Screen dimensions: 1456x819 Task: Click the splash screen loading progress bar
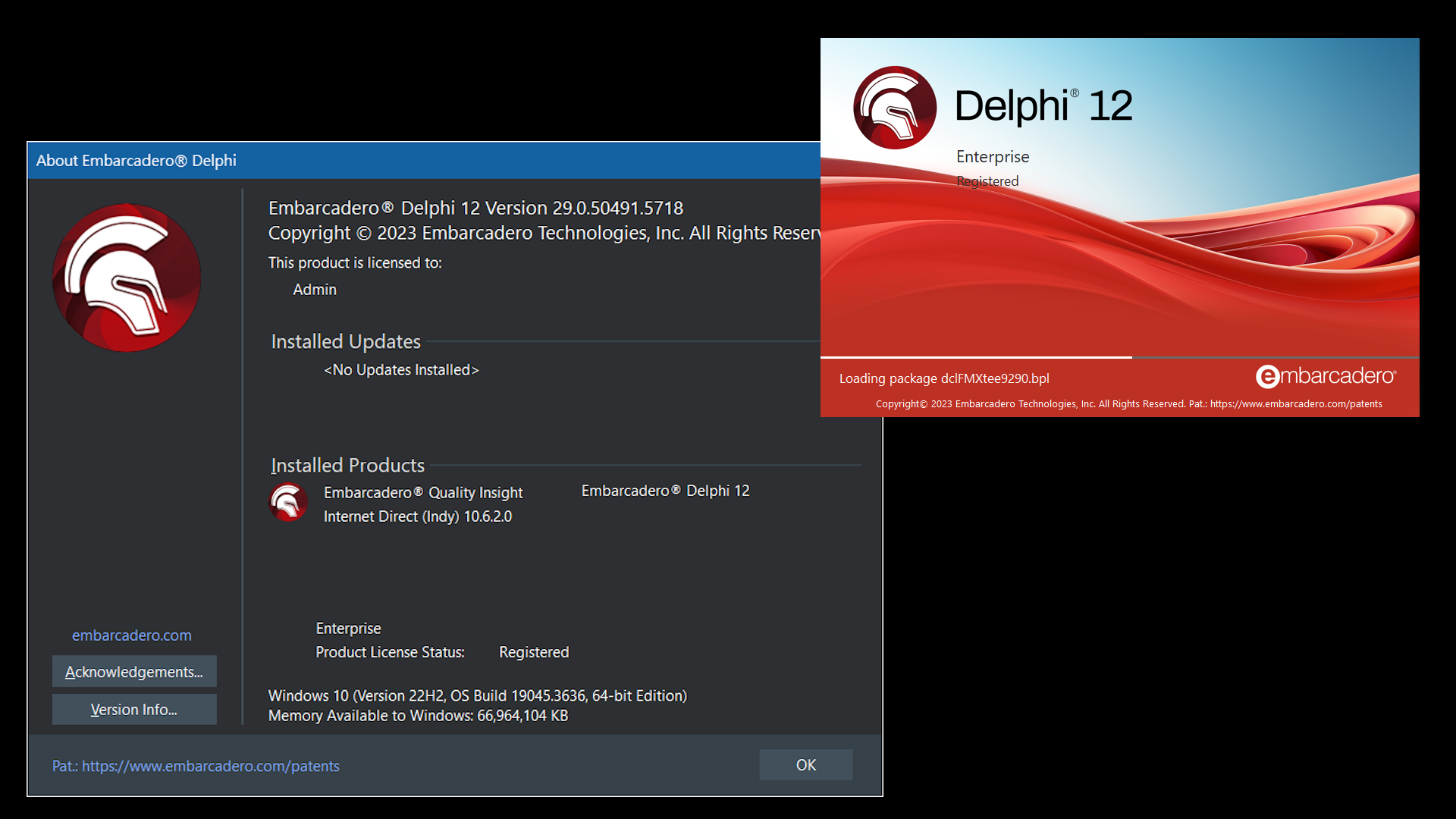[x=1119, y=357]
